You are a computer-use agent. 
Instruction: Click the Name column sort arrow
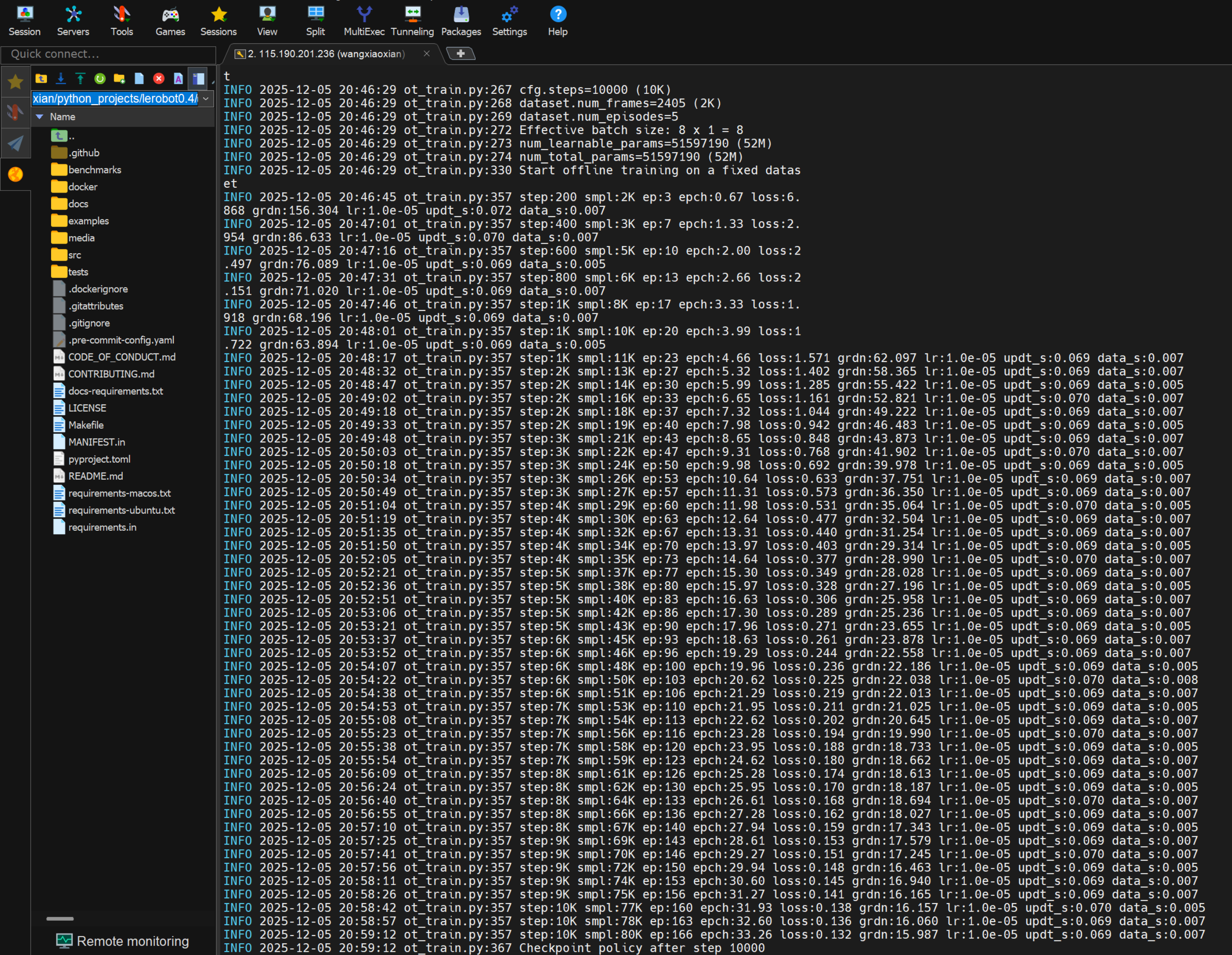click(x=40, y=117)
